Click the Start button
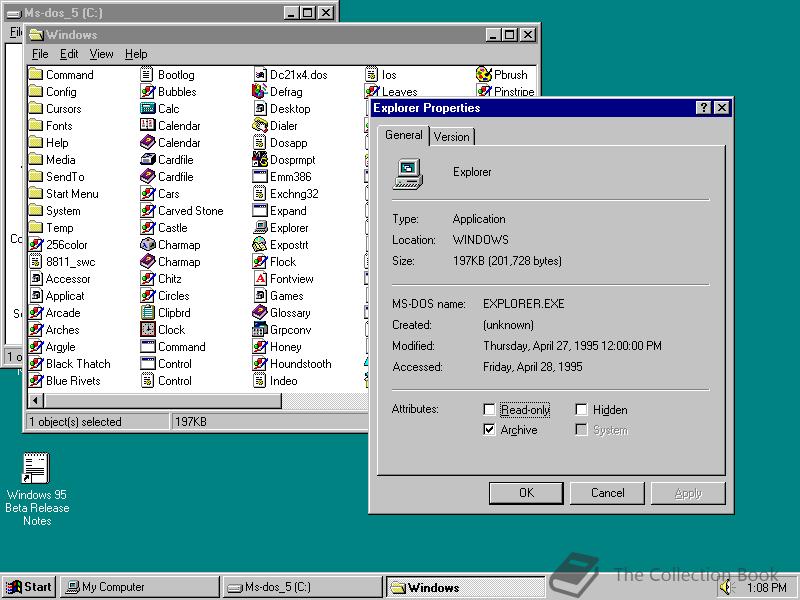 coord(29,587)
